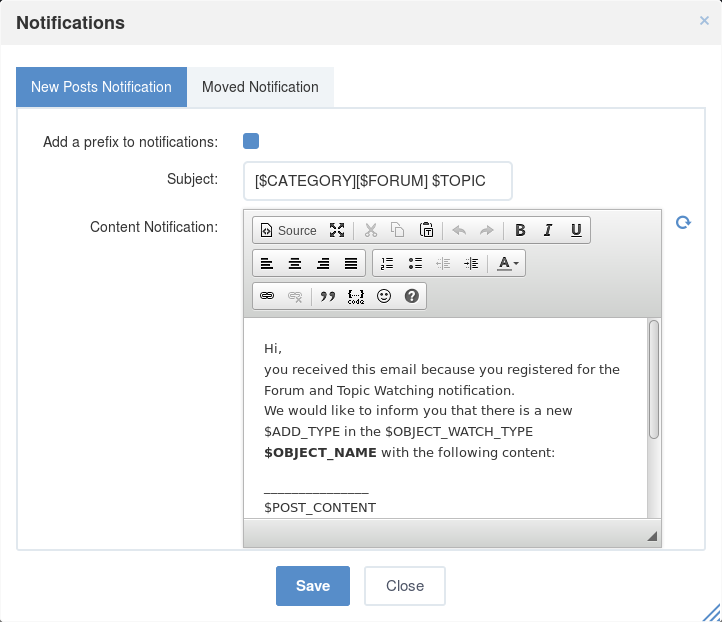
Task: Click the Paste as plain text icon
Action: [426, 230]
